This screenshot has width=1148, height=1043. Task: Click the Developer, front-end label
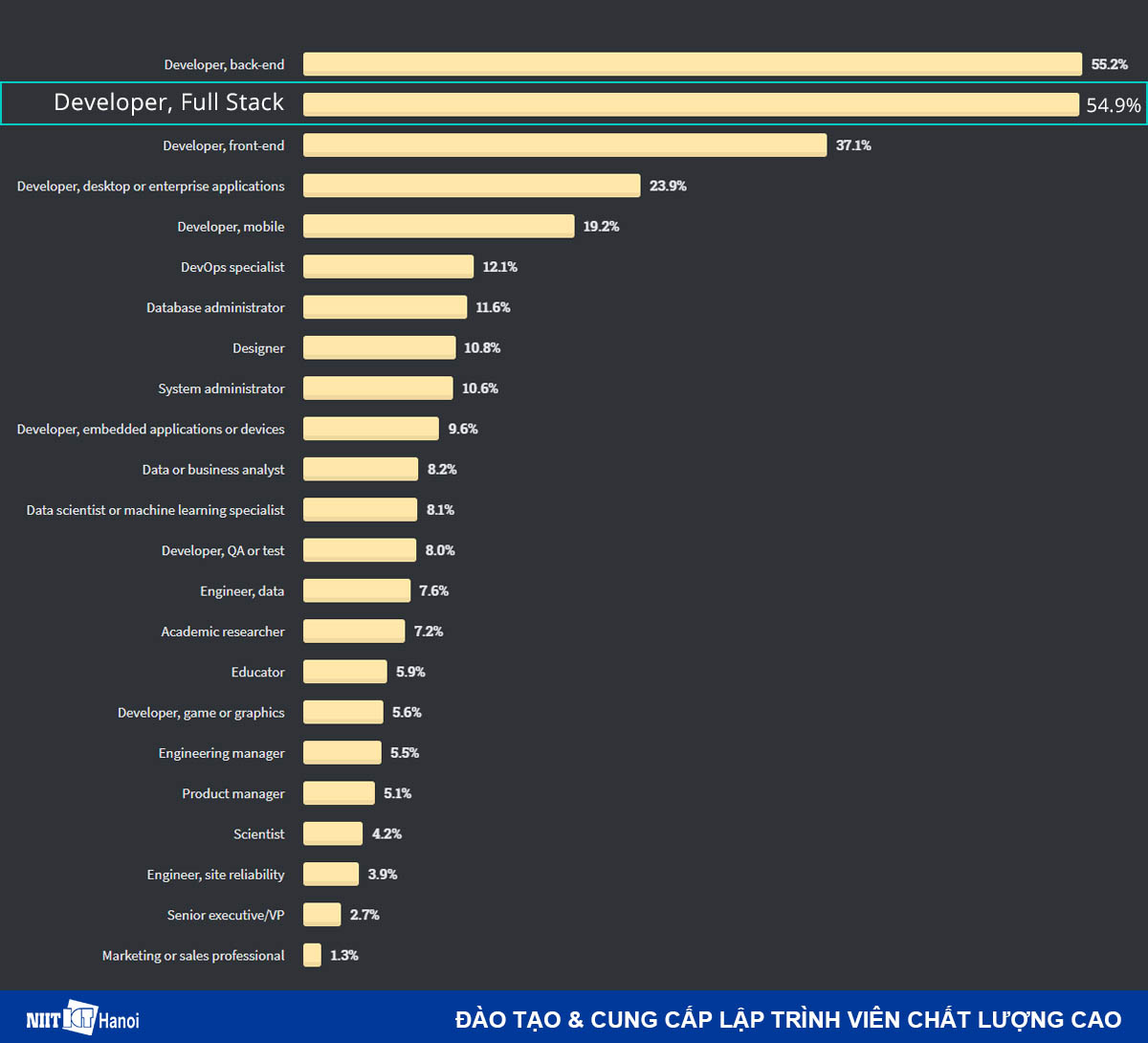(x=223, y=145)
